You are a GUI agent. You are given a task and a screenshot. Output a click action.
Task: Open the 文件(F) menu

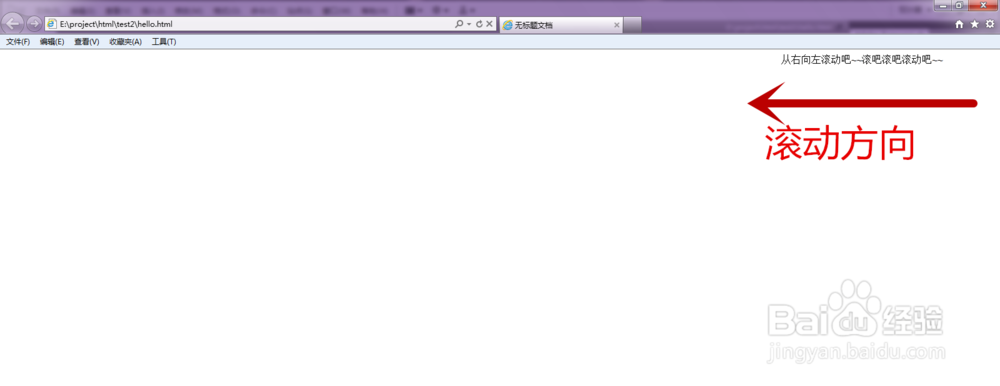coord(18,41)
